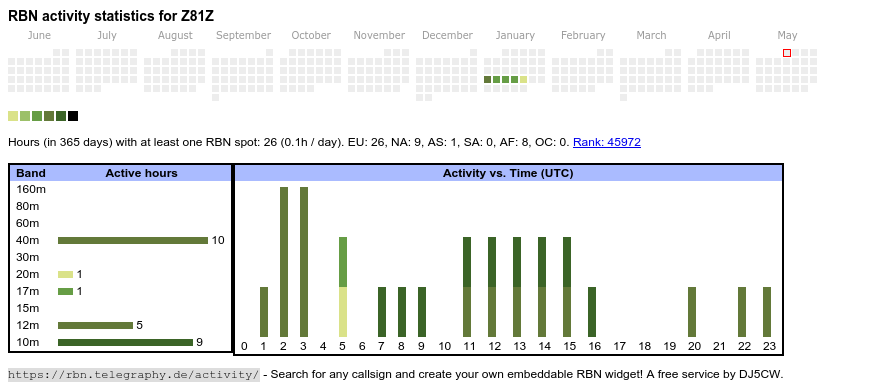The height and width of the screenshot is (390, 870).
Task: Select the black legend swatch
Action: (73, 116)
